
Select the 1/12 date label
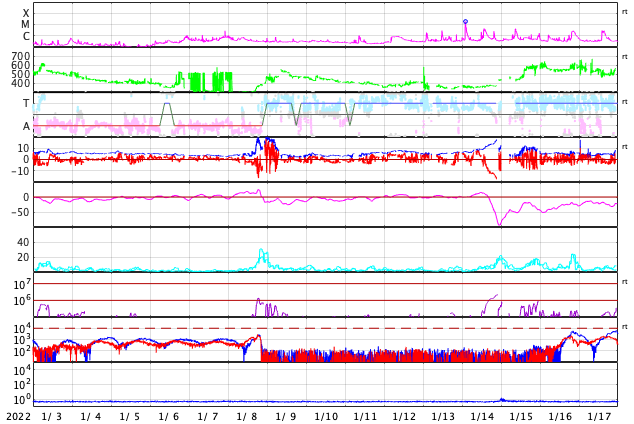point(404,416)
